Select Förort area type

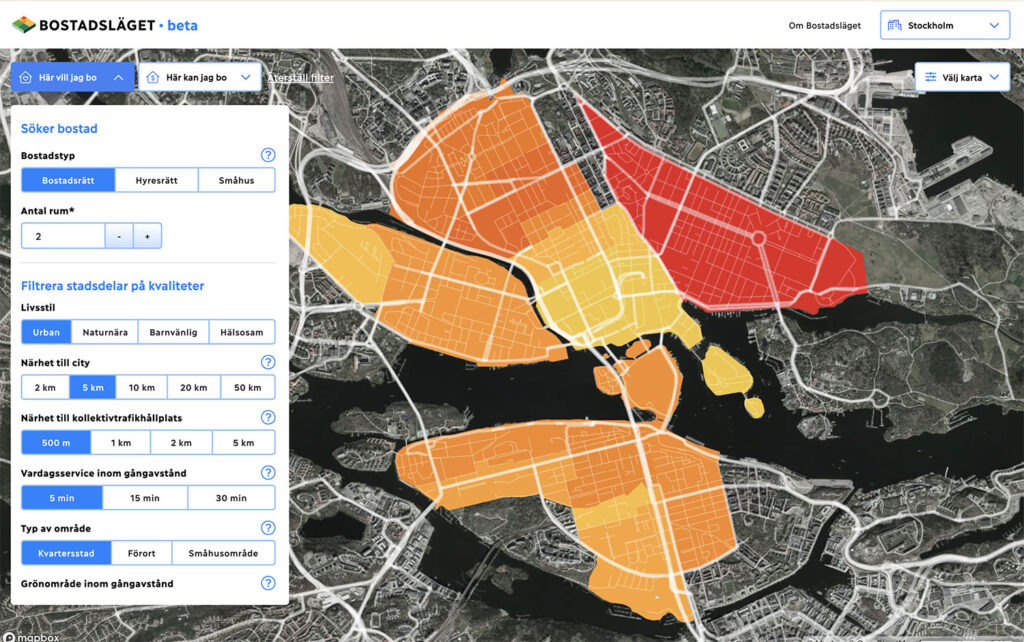click(142, 553)
